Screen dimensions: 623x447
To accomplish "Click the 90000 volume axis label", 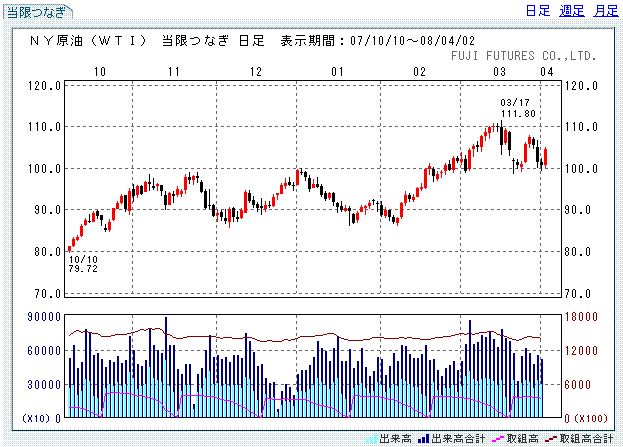I will (42, 317).
